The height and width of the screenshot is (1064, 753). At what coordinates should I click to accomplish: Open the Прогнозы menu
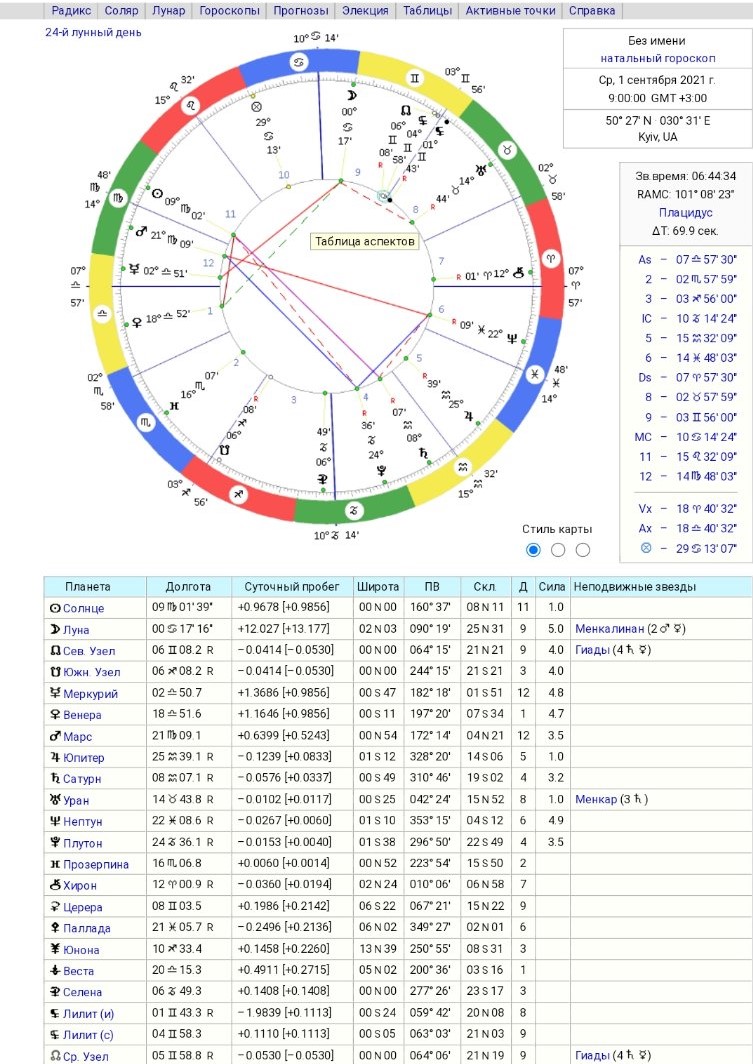[x=301, y=10]
